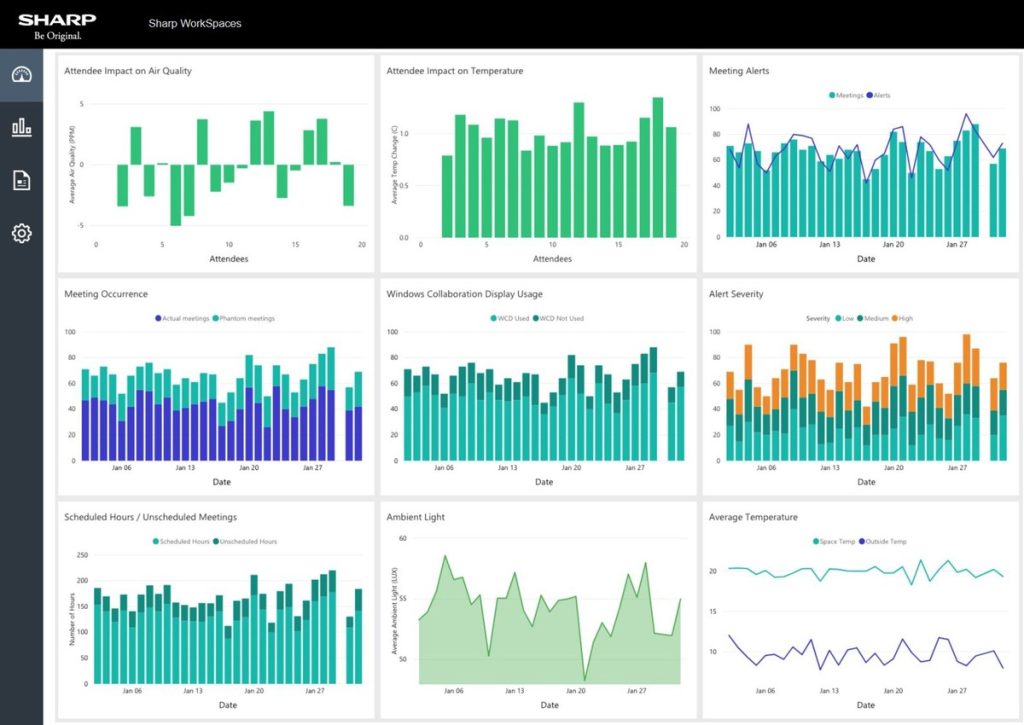This screenshot has height=725, width=1024.
Task: Open the settings gear in the sidebar
Action: (20, 232)
